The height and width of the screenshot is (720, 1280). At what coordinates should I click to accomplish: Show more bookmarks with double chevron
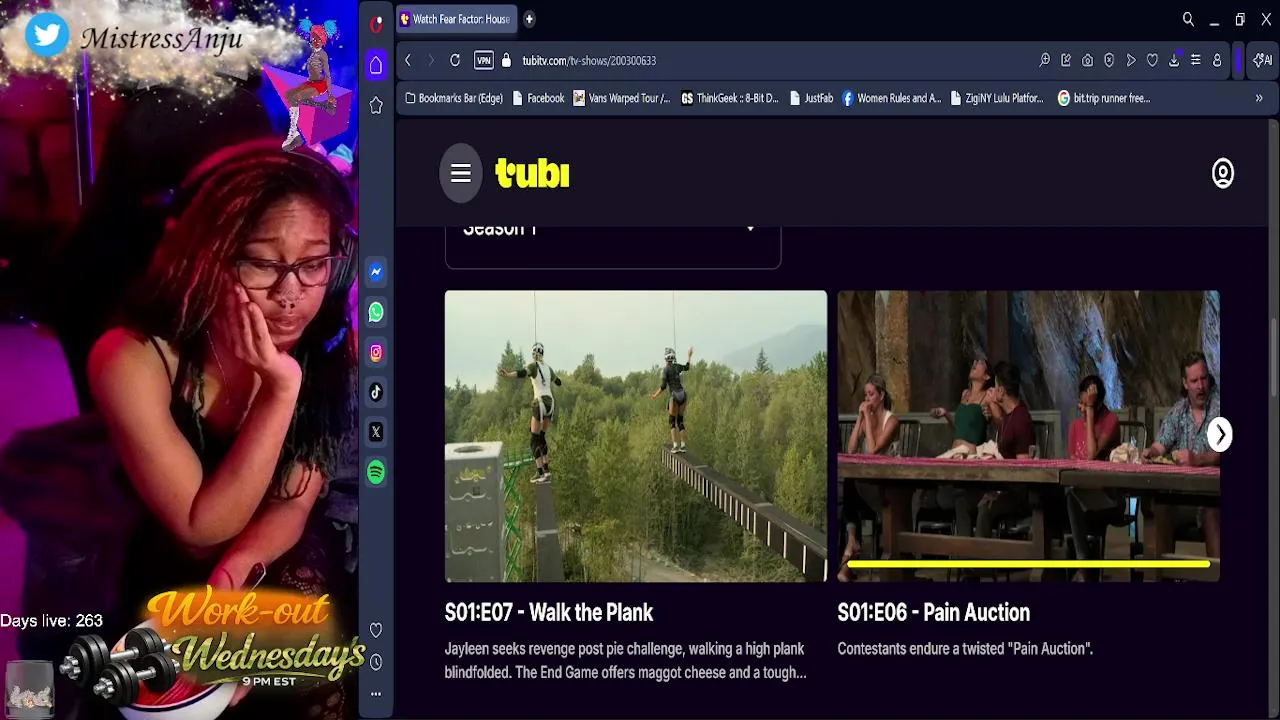click(x=1259, y=98)
